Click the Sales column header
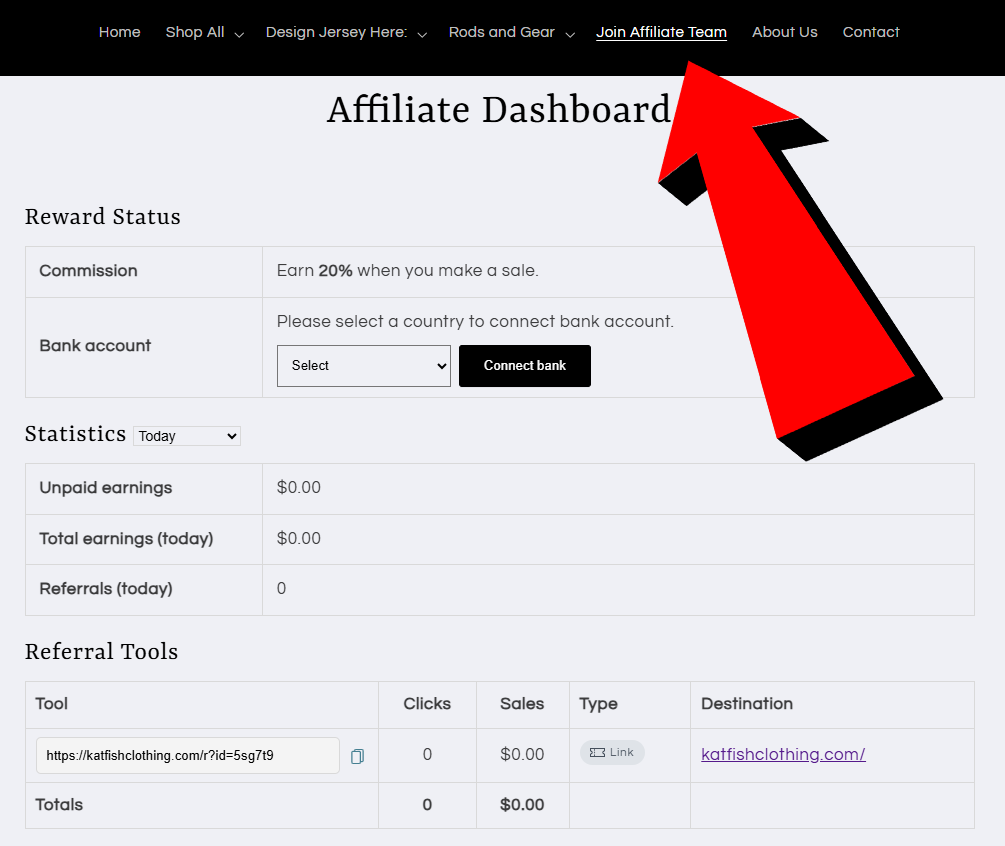1005x846 pixels. click(522, 704)
